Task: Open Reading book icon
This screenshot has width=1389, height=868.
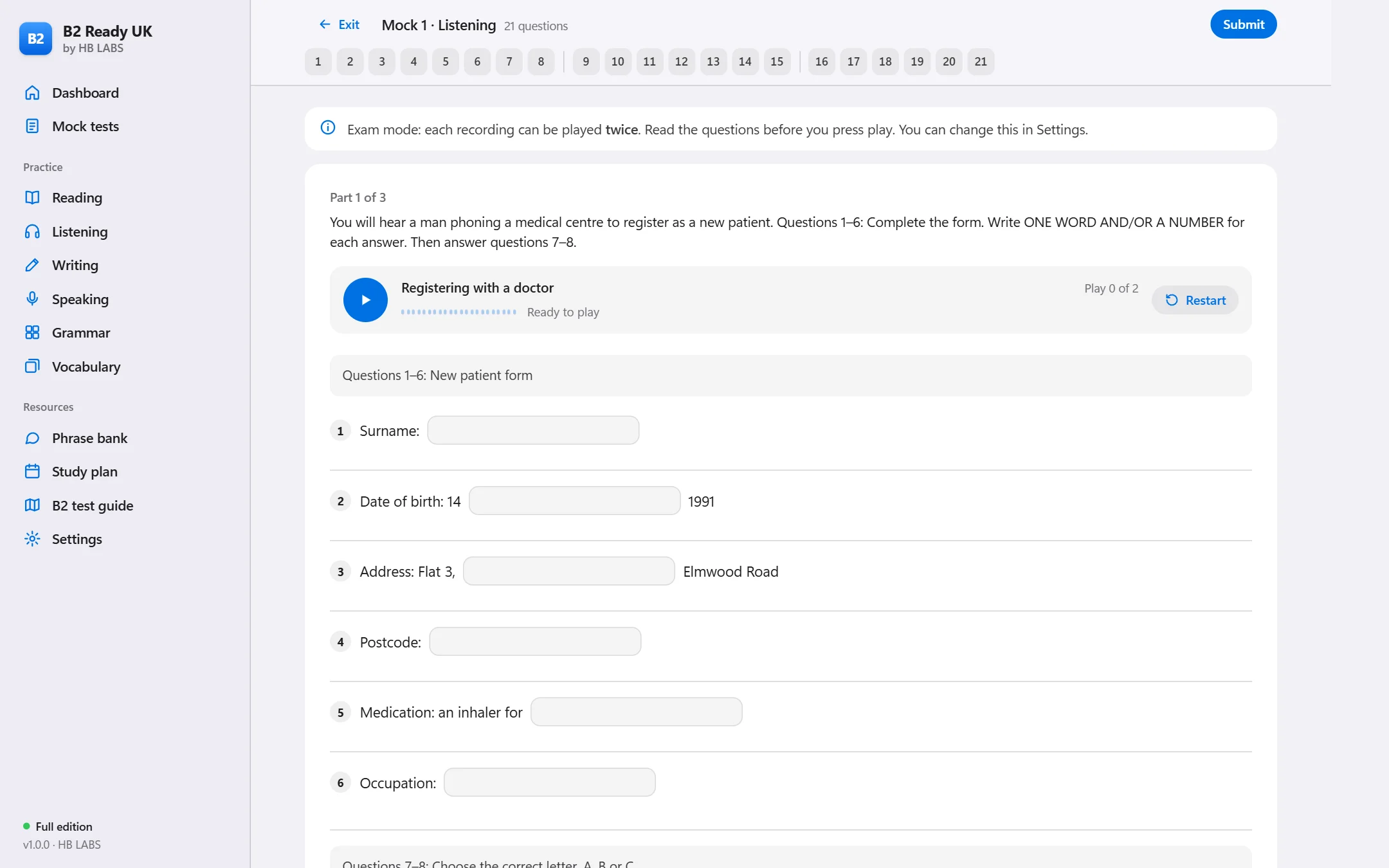Action: tap(32, 197)
